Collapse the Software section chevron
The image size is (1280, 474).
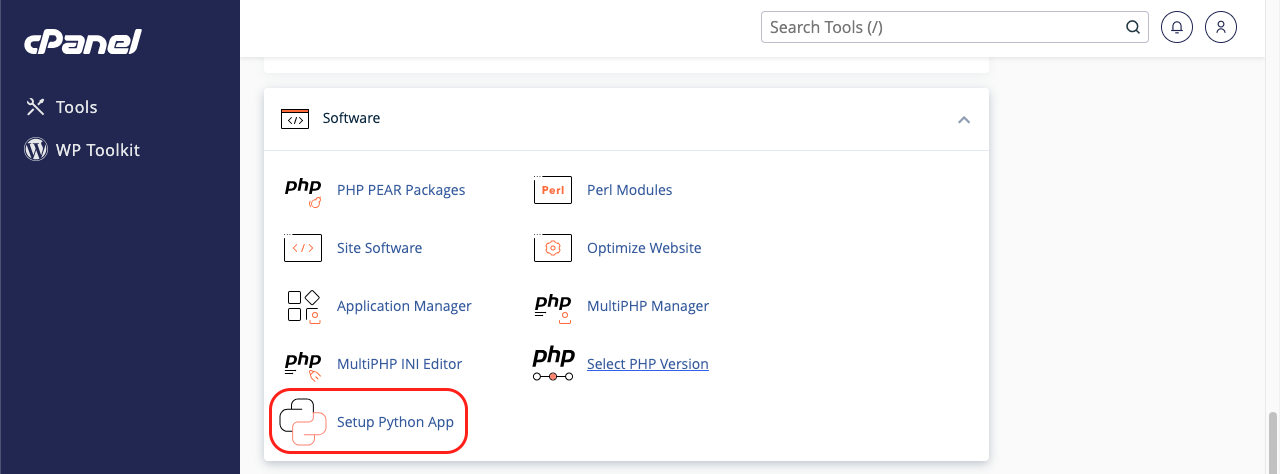click(x=964, y=119)
